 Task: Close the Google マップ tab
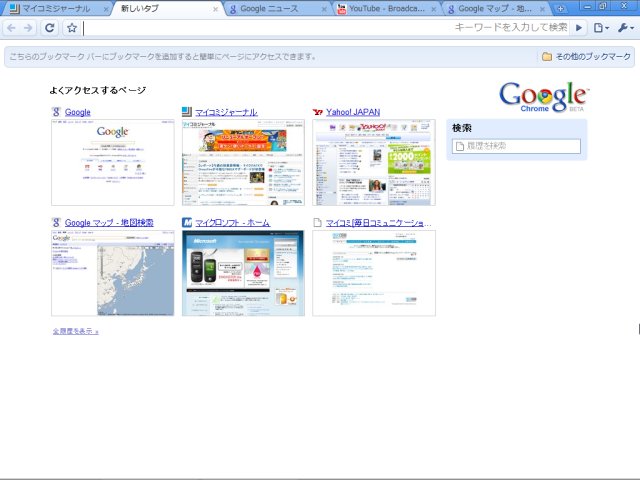pyautogui.click(x=543, y=9)
